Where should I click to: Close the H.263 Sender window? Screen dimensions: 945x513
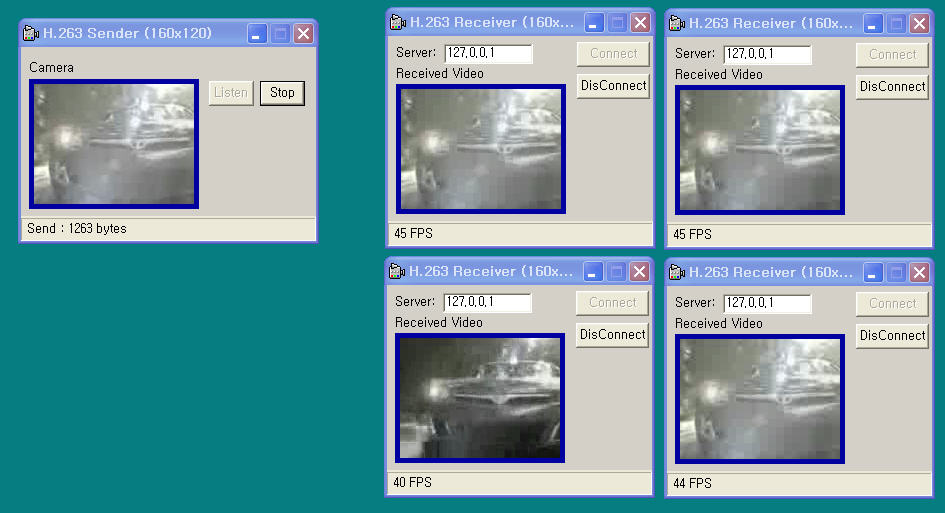(x=303, y=34)
